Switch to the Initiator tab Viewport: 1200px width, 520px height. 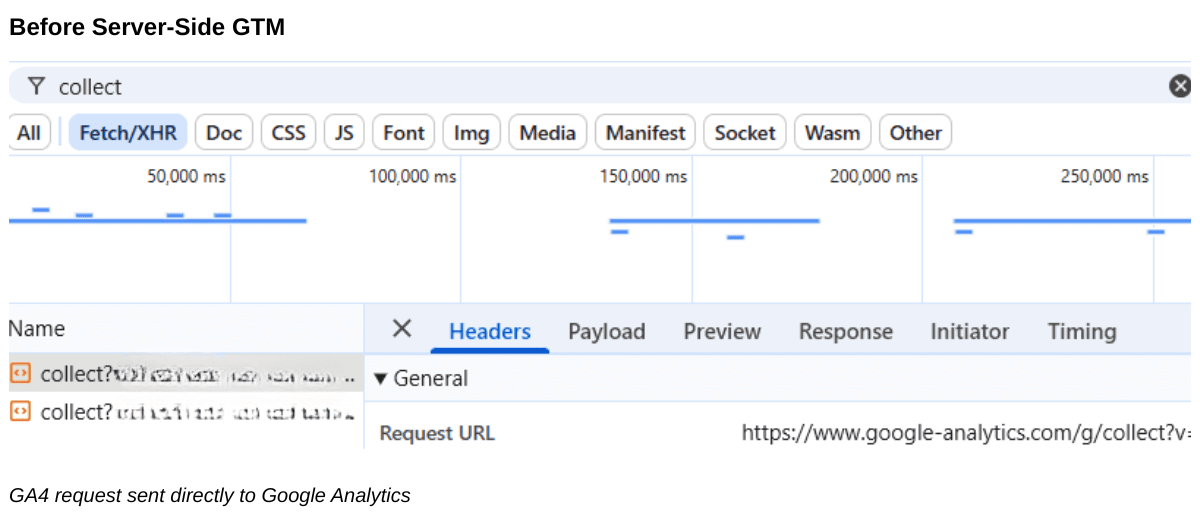coord(970,332)
